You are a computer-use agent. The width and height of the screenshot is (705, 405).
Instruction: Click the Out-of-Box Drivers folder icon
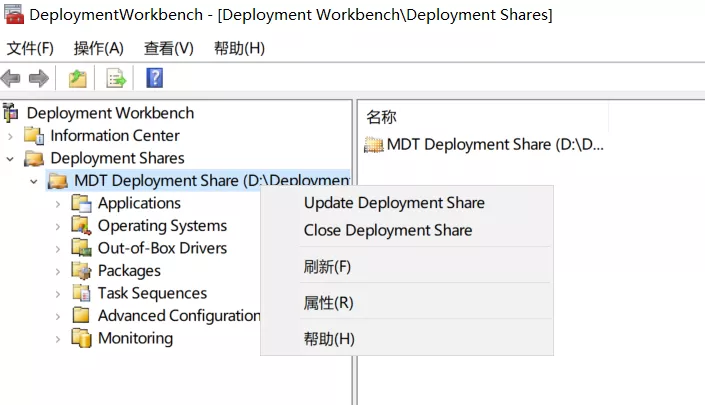point(82,248)
